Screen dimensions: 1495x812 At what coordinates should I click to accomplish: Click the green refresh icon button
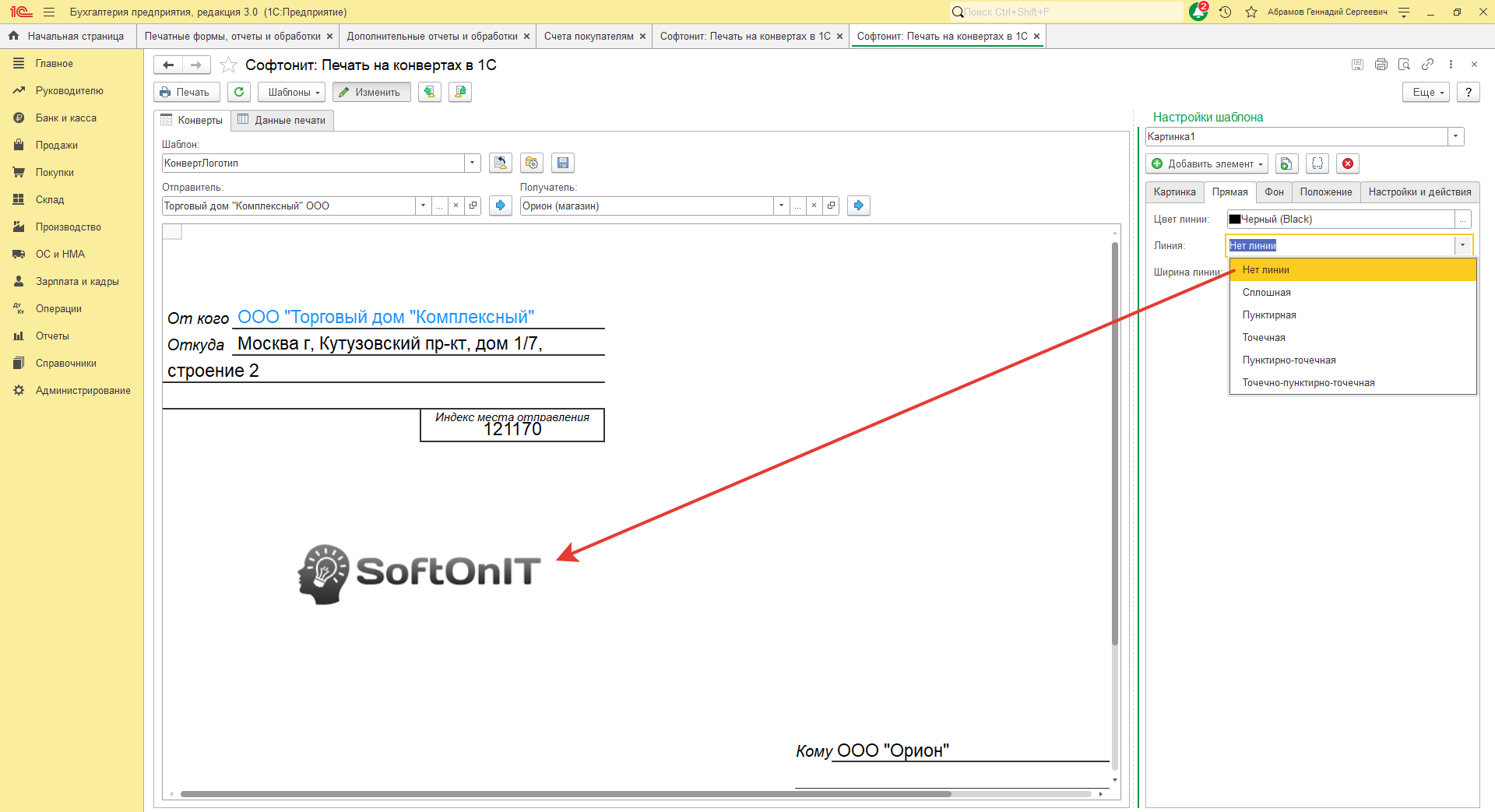pyautogui.click(x=239, y=92)
